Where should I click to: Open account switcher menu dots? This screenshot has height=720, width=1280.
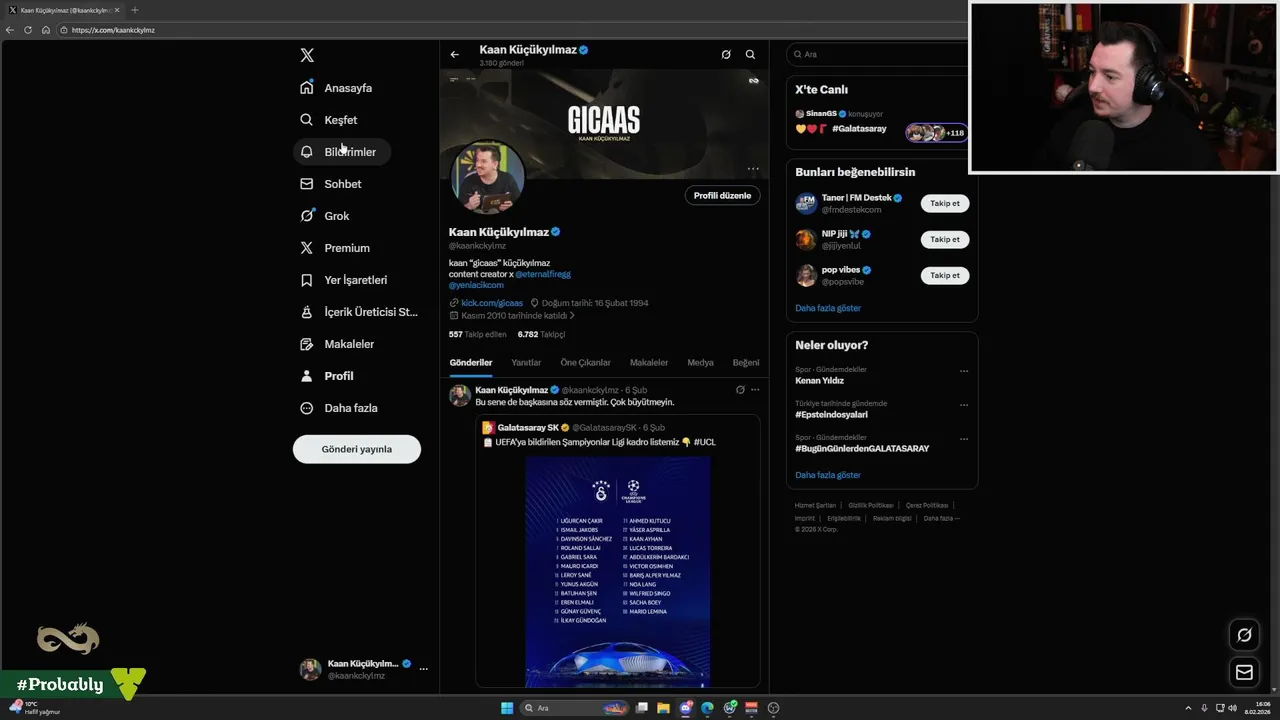pyautogui.click(x=424, y=669)
